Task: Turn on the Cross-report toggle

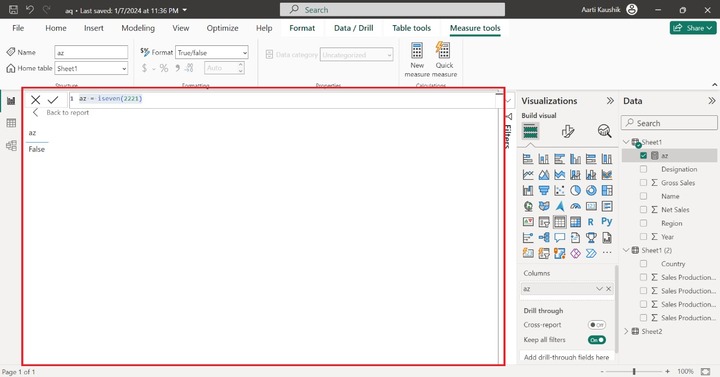Action: (x=596, y=325)
